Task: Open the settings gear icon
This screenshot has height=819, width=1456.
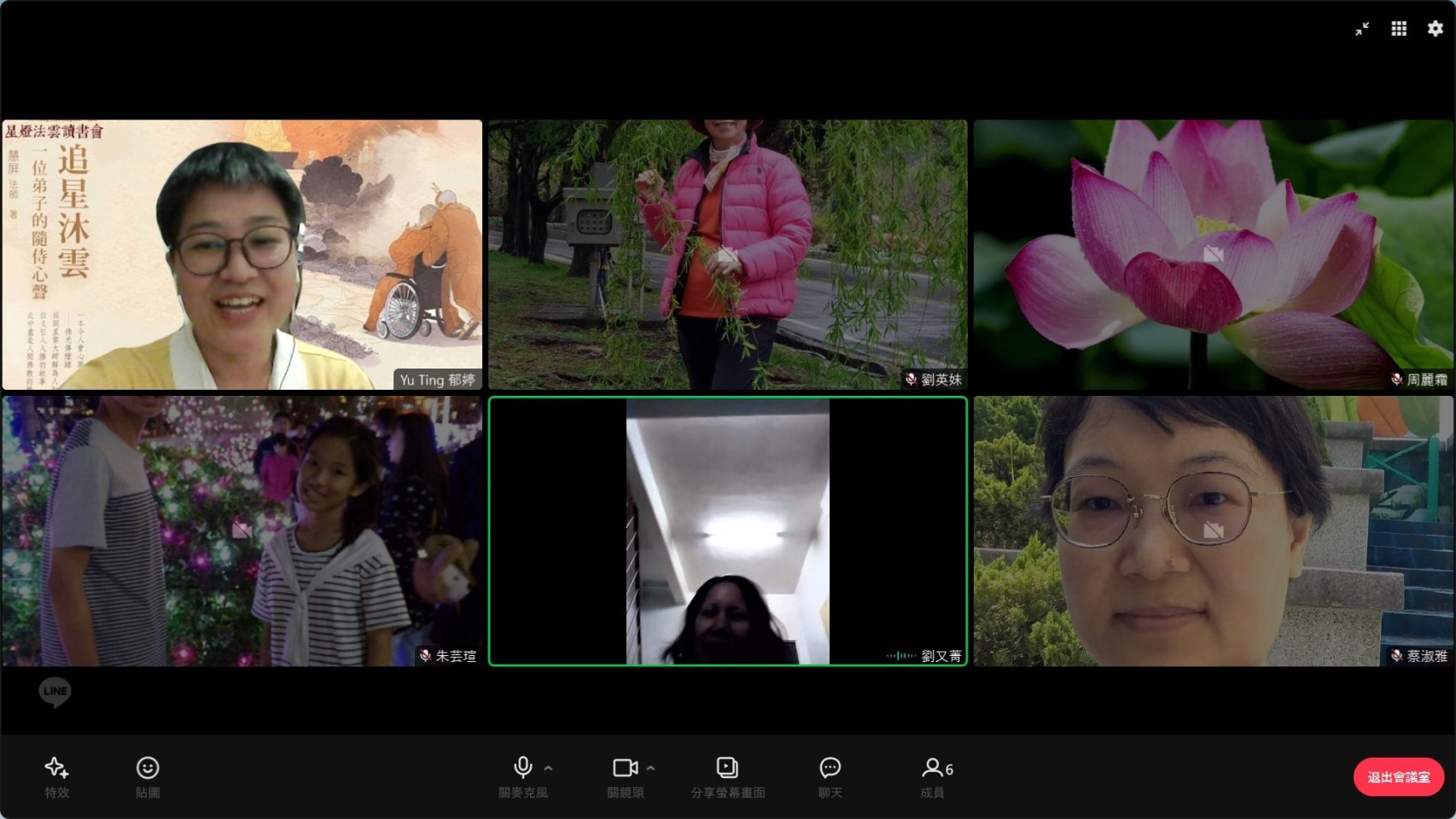Action: (x=1436, y=29)
